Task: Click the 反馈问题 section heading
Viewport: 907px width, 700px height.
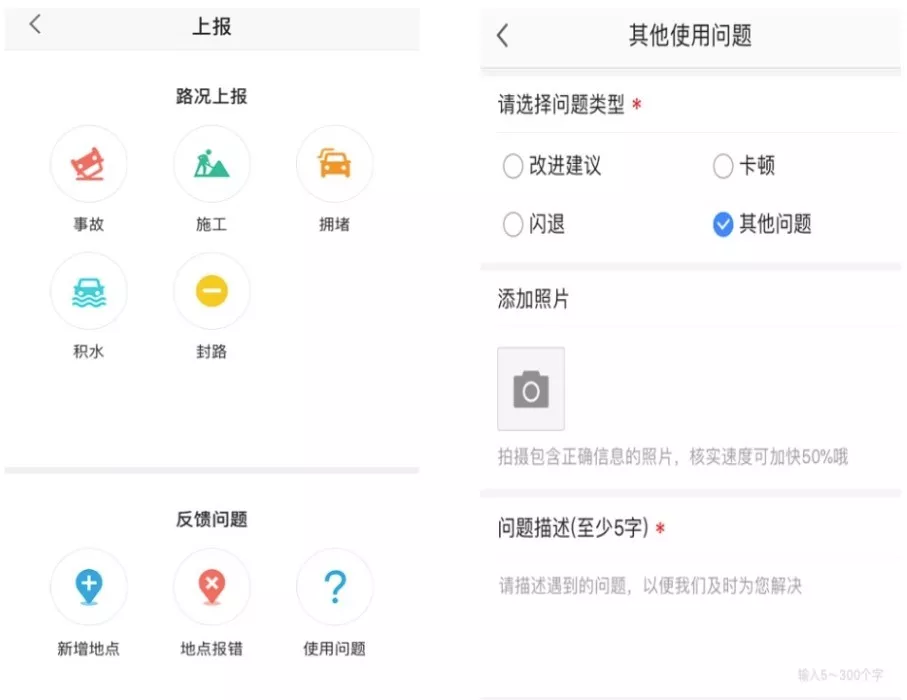Action: tap(212, 519)
